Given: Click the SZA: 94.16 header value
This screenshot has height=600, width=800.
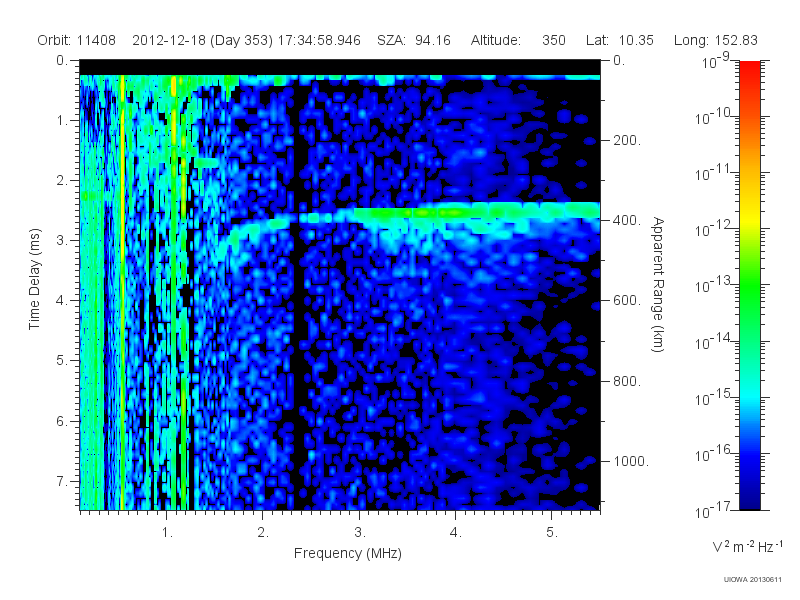Looking at the screenshot, I should [414, 40].
